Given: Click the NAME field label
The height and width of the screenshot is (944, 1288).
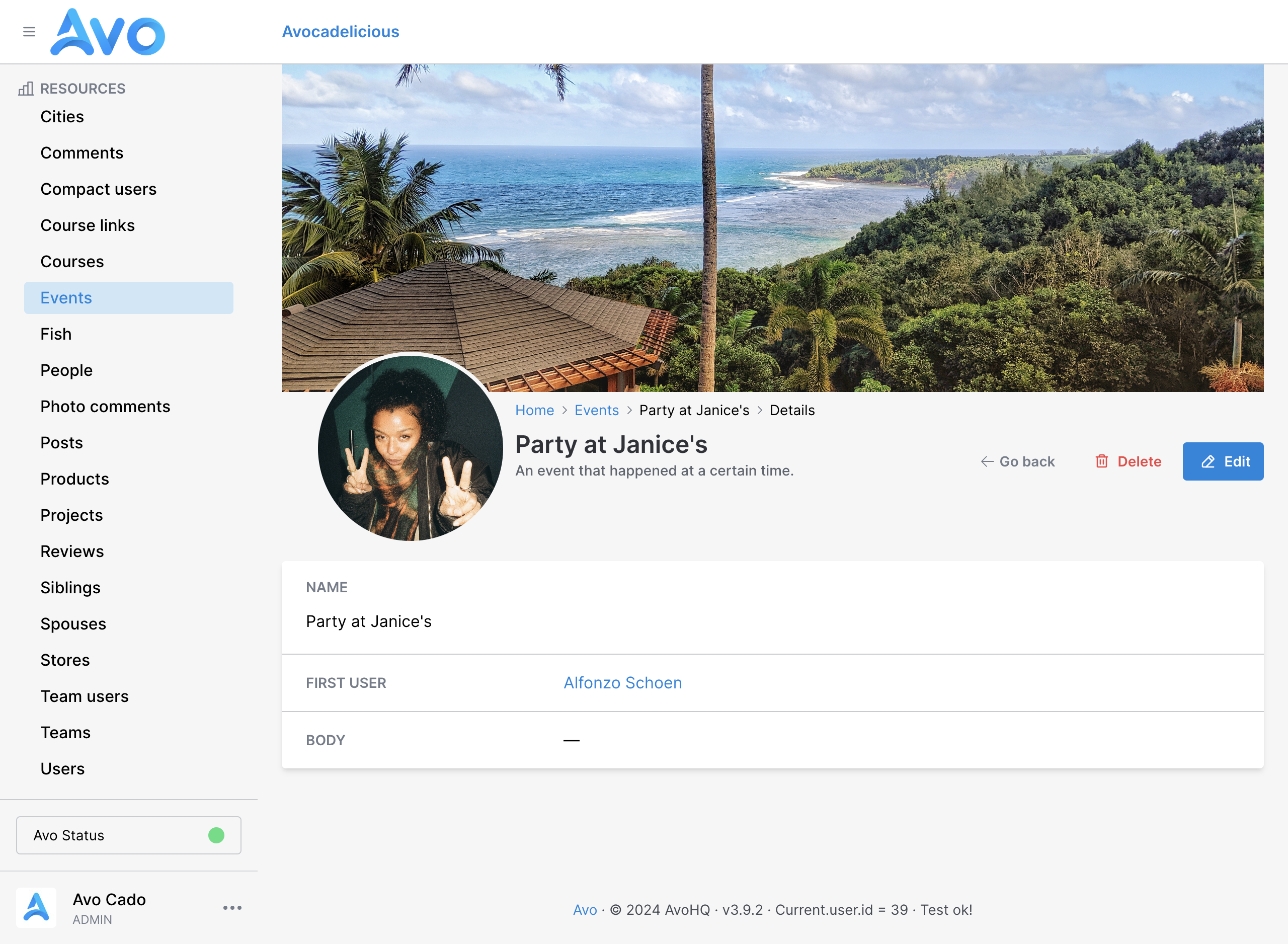Looking at the screenshot, I should point(327,587).
